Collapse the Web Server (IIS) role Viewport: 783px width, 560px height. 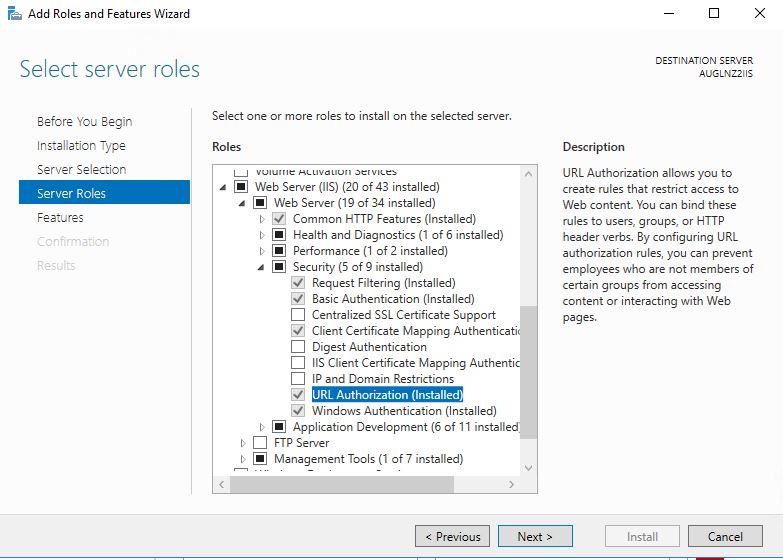(x=223, y=187)
